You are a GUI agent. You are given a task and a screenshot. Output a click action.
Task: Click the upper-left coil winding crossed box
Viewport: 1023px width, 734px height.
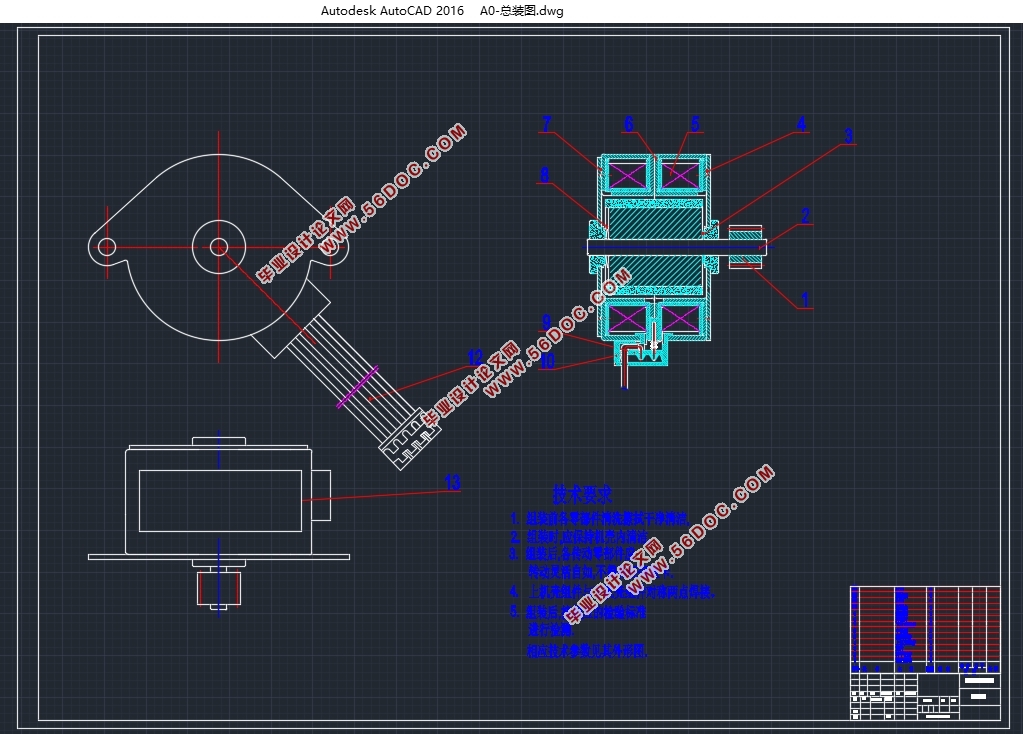627,175
